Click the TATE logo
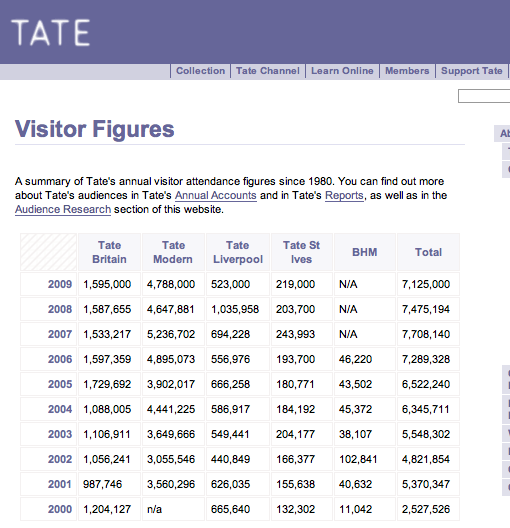 tap(50, 32)
